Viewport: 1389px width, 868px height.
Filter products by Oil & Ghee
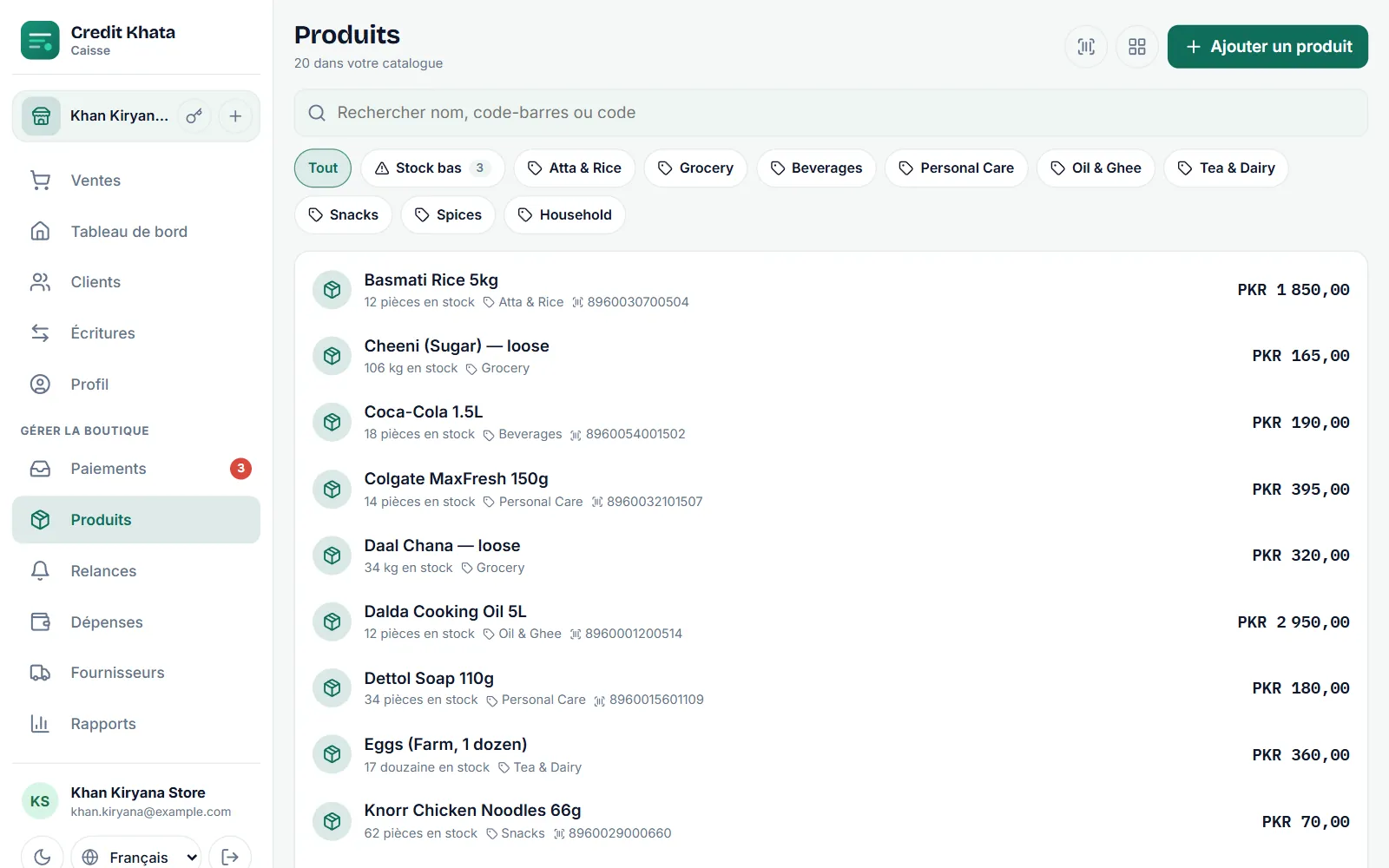point(1096,168)
